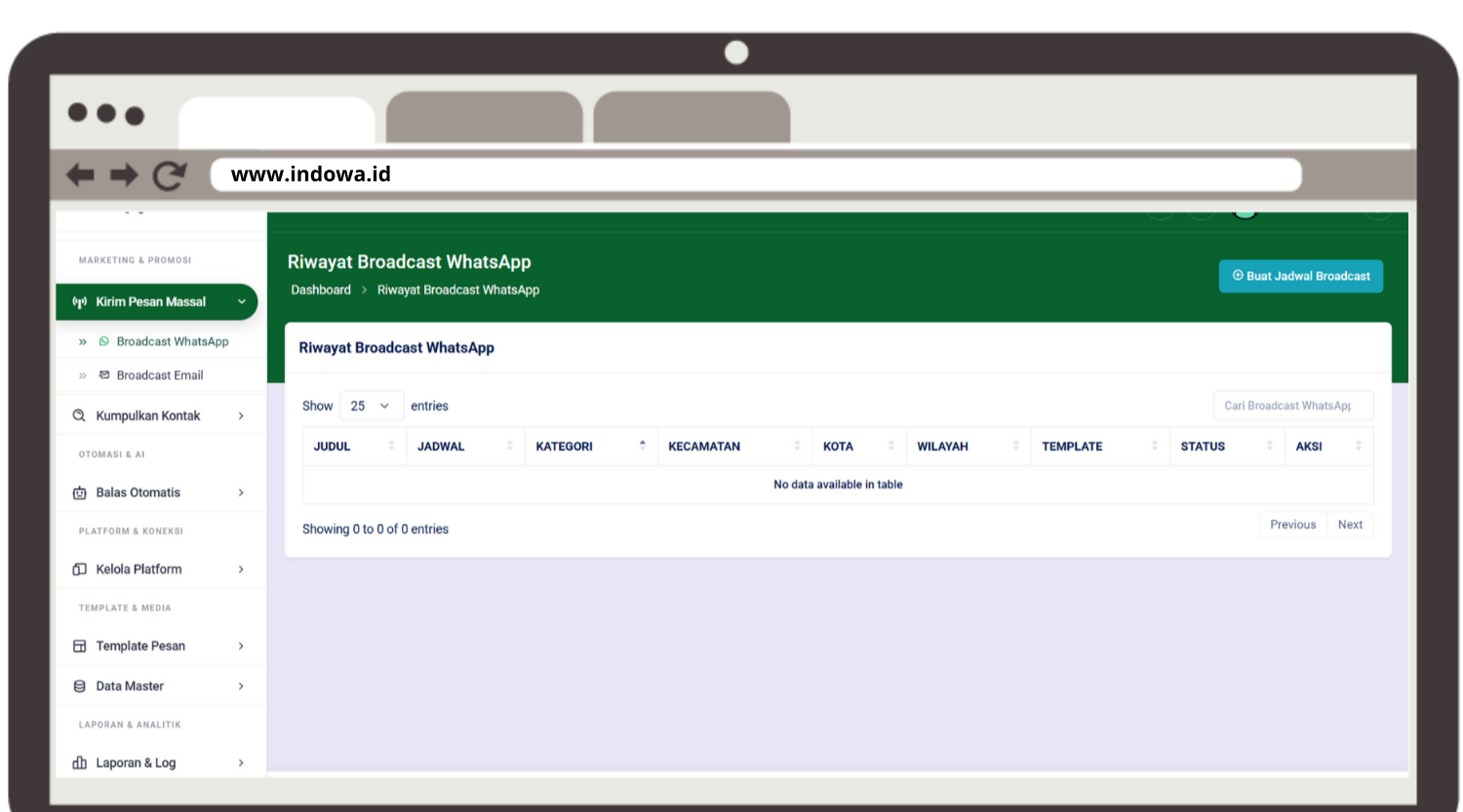Click the Template Pesan layout icon

pyautogui.click(x=80, y=646)
